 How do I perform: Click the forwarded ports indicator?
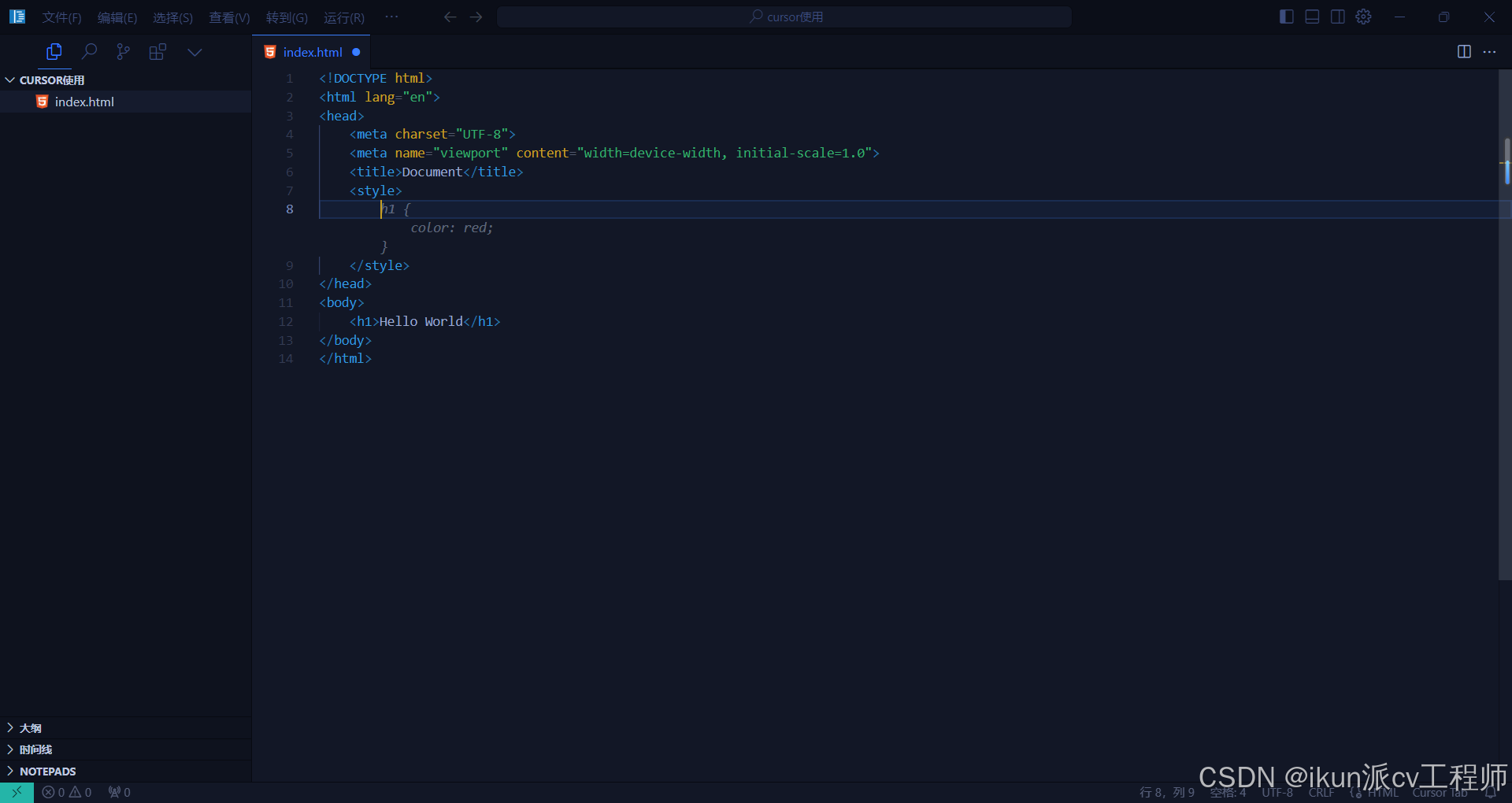[120, 792]
